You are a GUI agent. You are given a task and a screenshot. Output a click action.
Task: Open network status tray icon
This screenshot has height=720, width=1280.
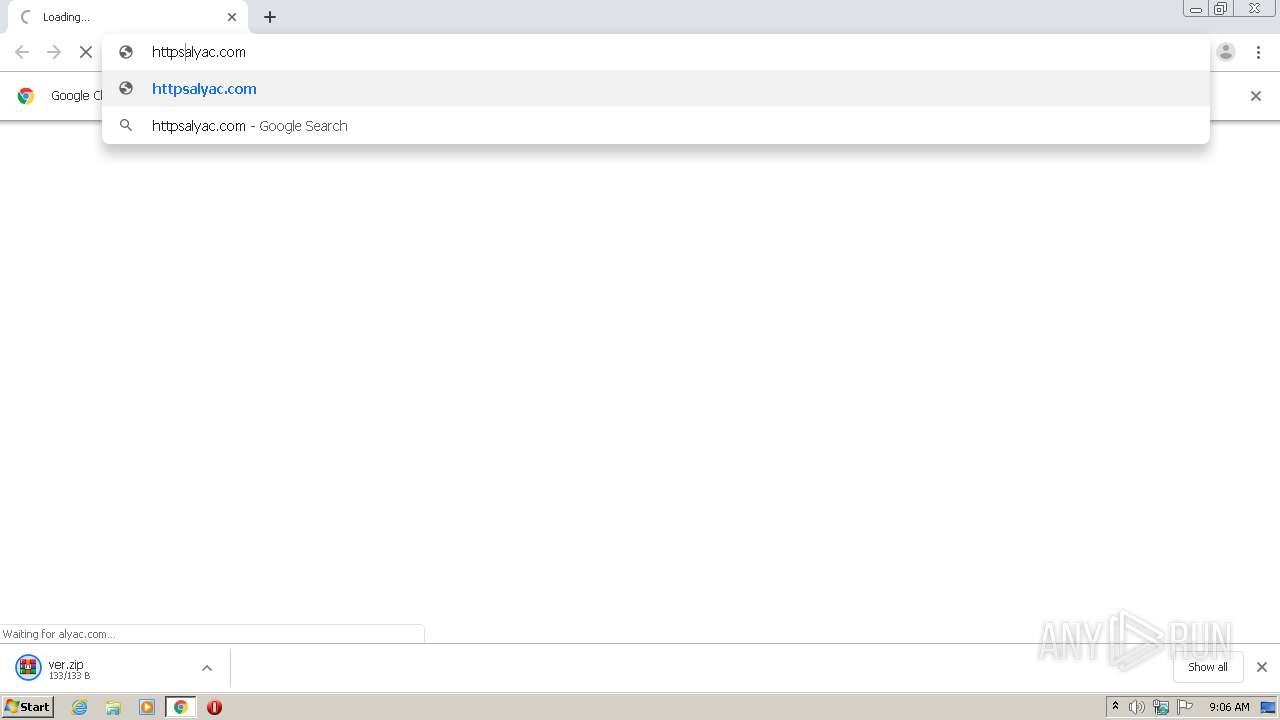tap(1161, 707)
